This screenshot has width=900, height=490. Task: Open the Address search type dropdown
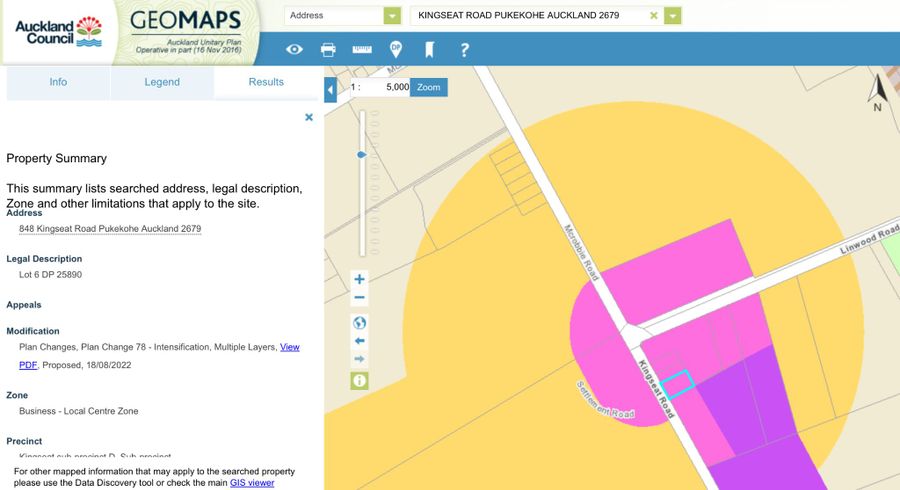[392, 15]
